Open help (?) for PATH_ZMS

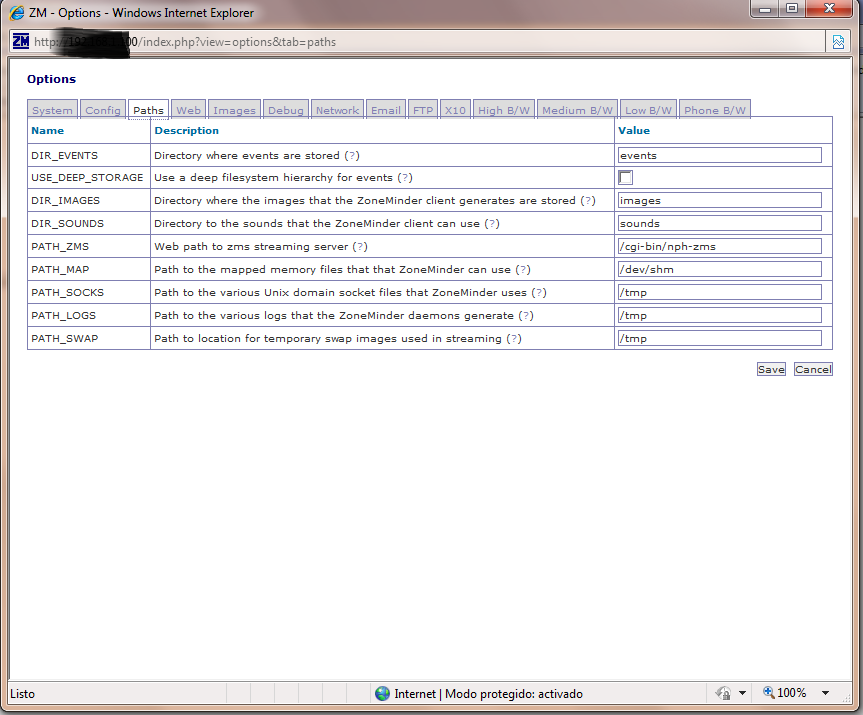(360, 247)
